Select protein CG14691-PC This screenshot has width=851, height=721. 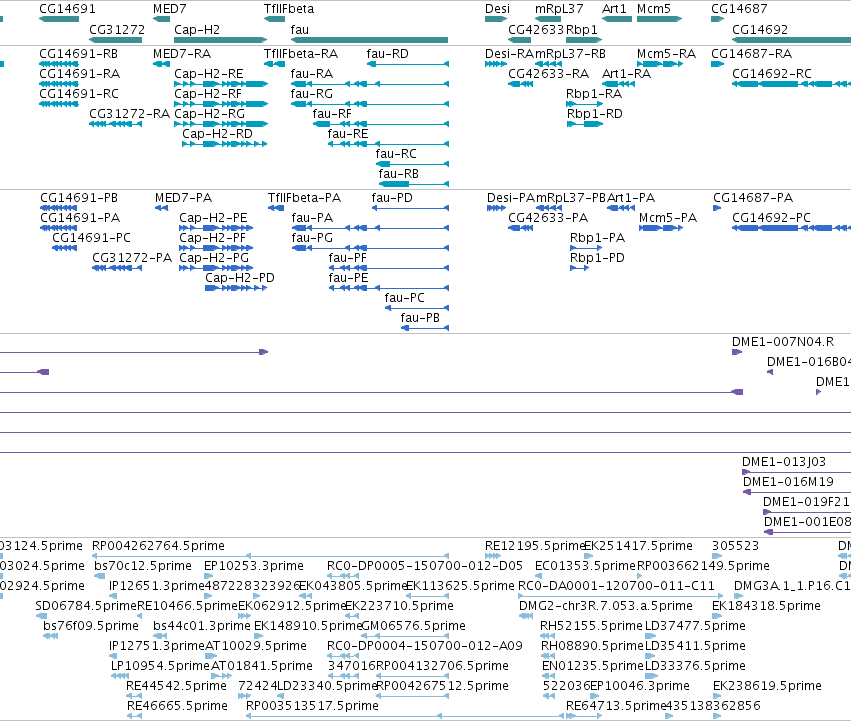[65, 248]
